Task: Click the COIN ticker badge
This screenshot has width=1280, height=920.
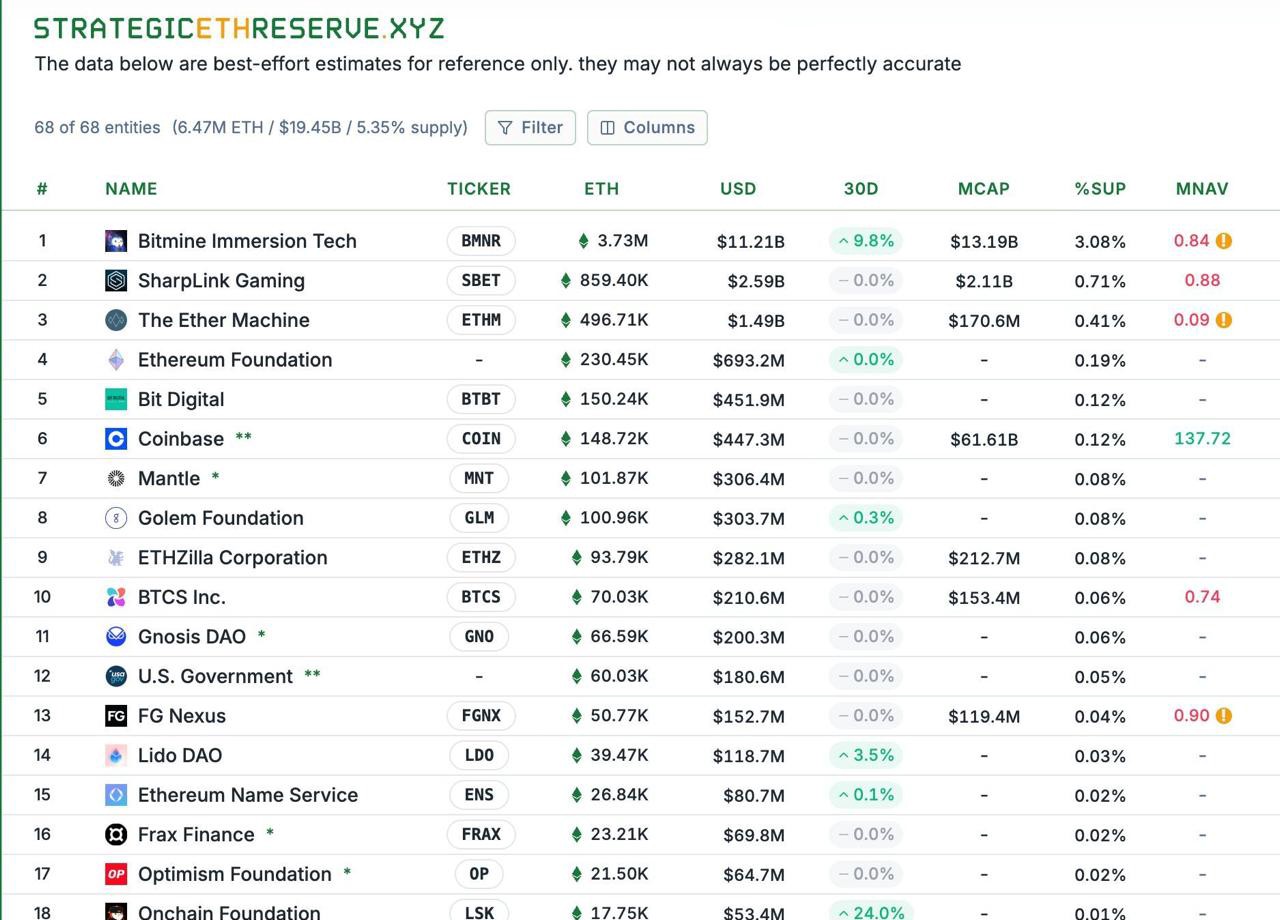Action: click(481, 439)
